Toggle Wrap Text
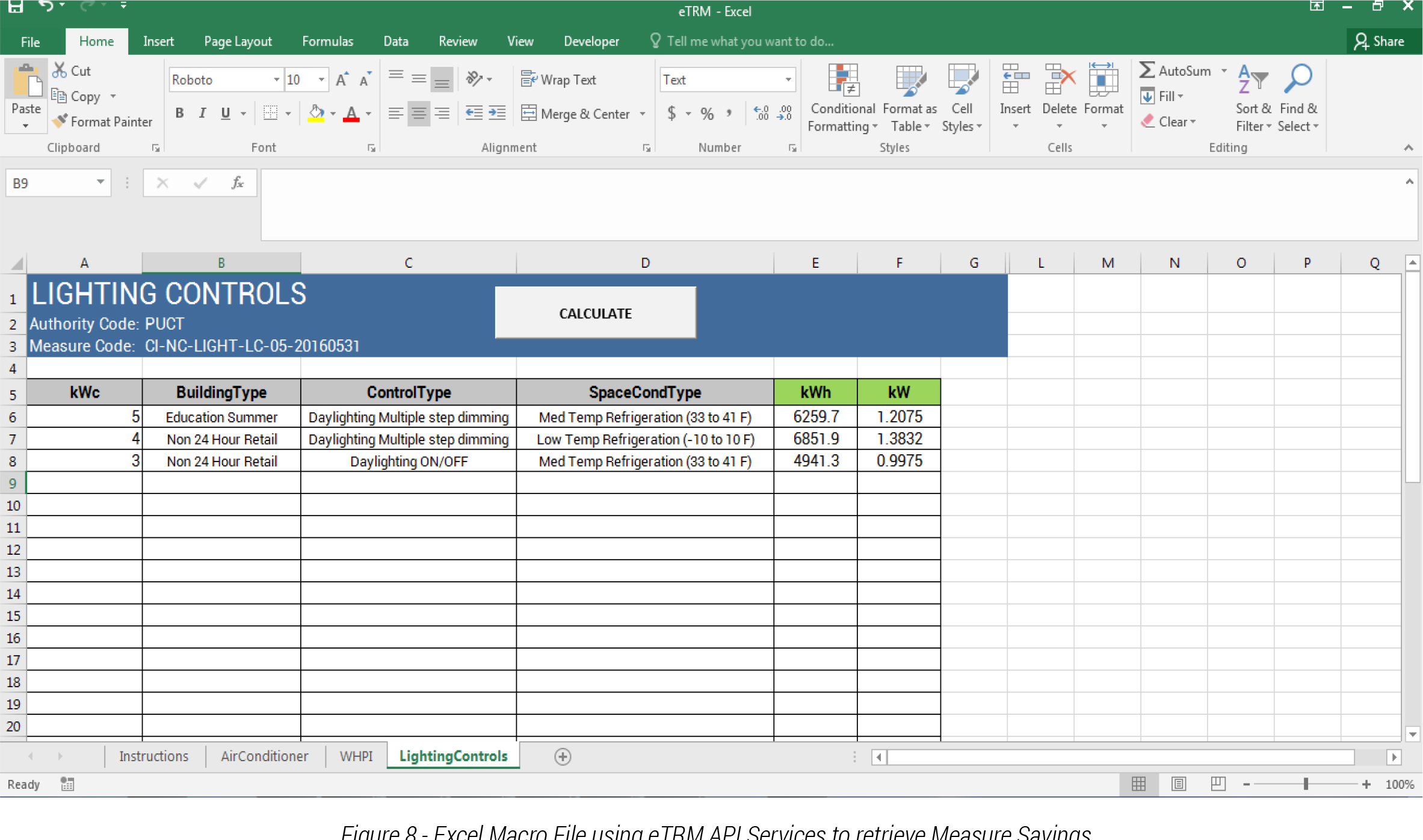The width and height of the screenshot is (1423, 840). click(x=558, y=79)
